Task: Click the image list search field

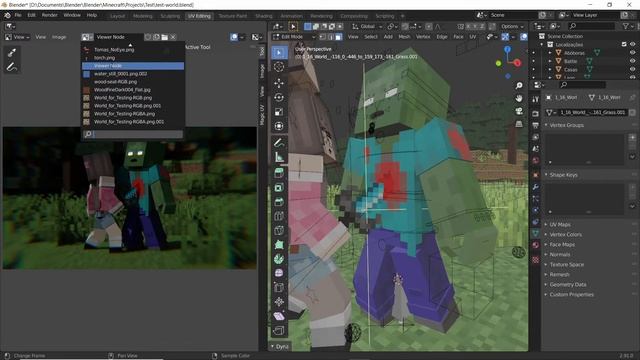Action: tap(133, 134)
